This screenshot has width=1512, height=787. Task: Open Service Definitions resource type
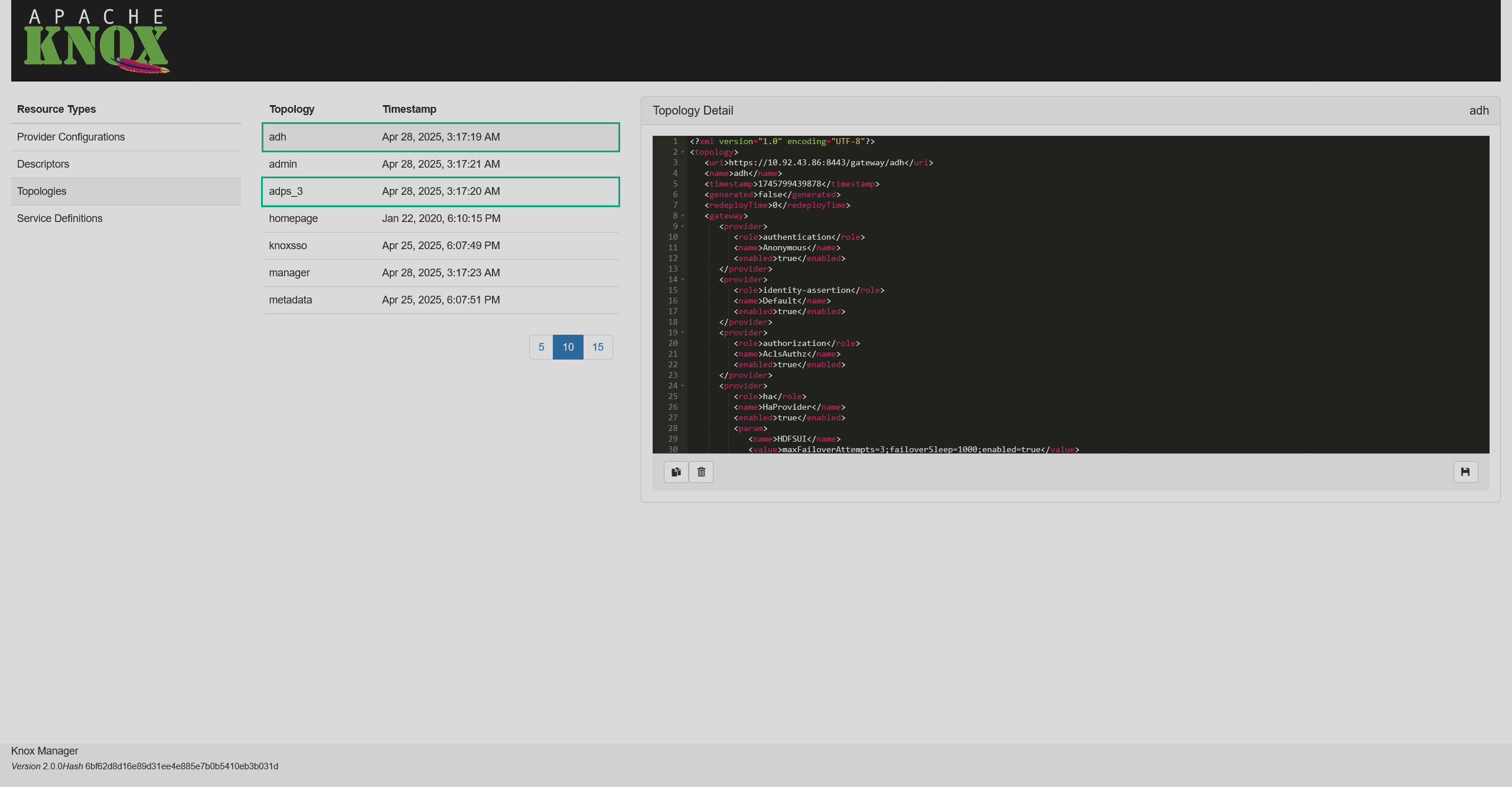126,218
